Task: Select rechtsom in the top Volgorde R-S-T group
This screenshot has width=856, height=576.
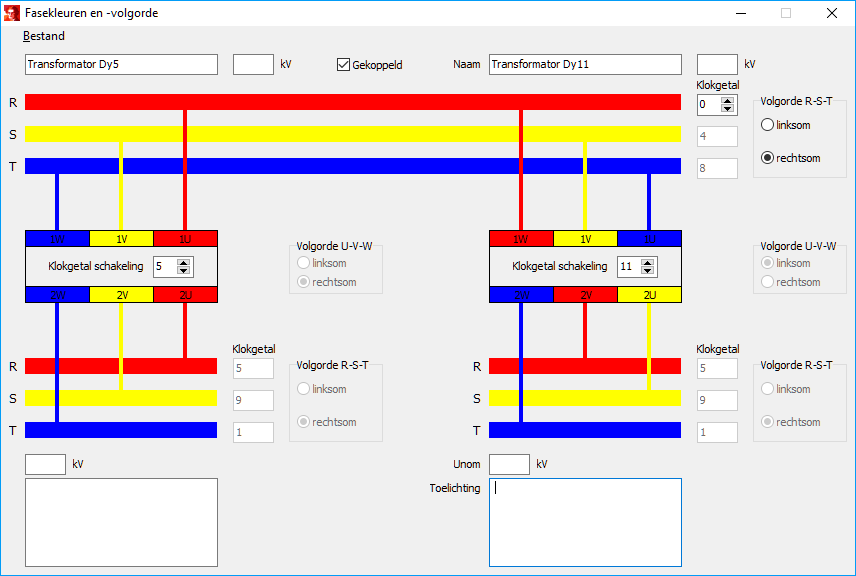Action: pos(768,158)
